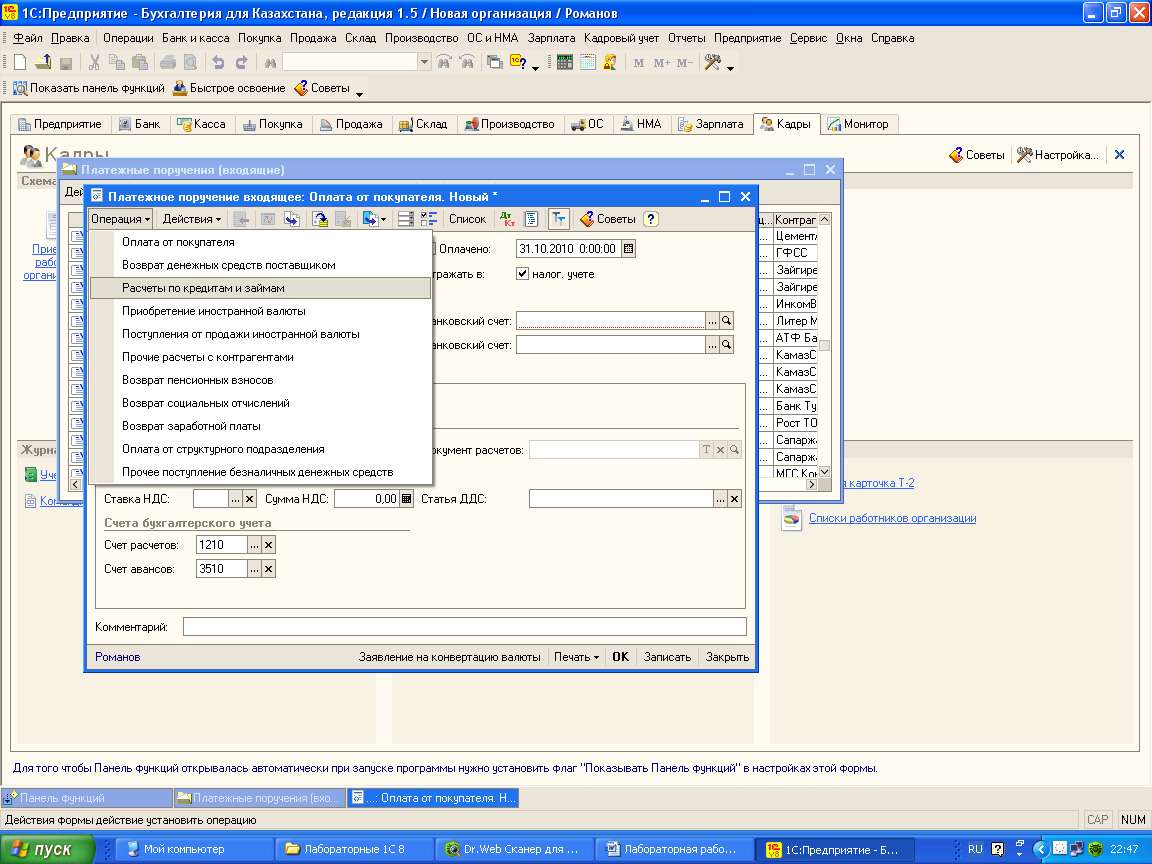Open the Печать dropdown at bottom
Screen dimensions: 1152x864
pos(576,657)
